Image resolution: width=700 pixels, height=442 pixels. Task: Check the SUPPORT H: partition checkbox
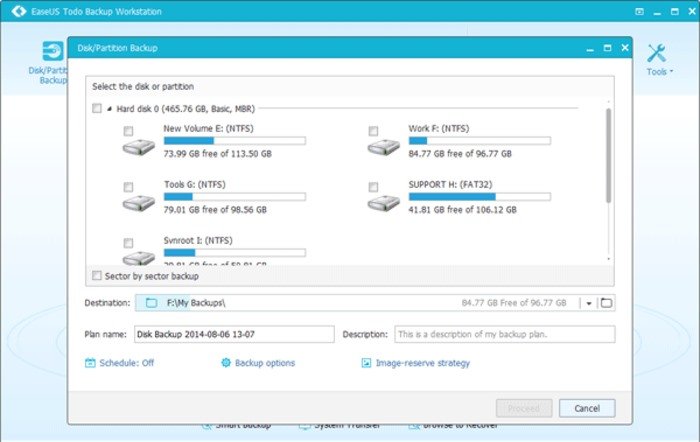(x=373, y=187)
